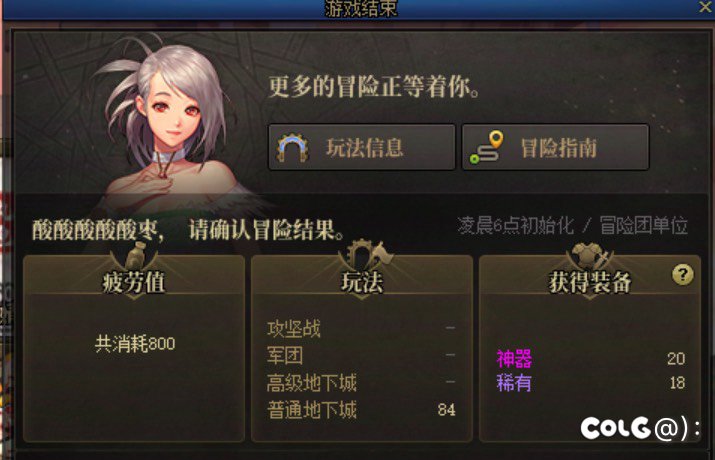Image resolution: width=715 pixels, height=460 pixels.
Task: Click the 攻坚战 row
Action: click(x=361, y=329)
